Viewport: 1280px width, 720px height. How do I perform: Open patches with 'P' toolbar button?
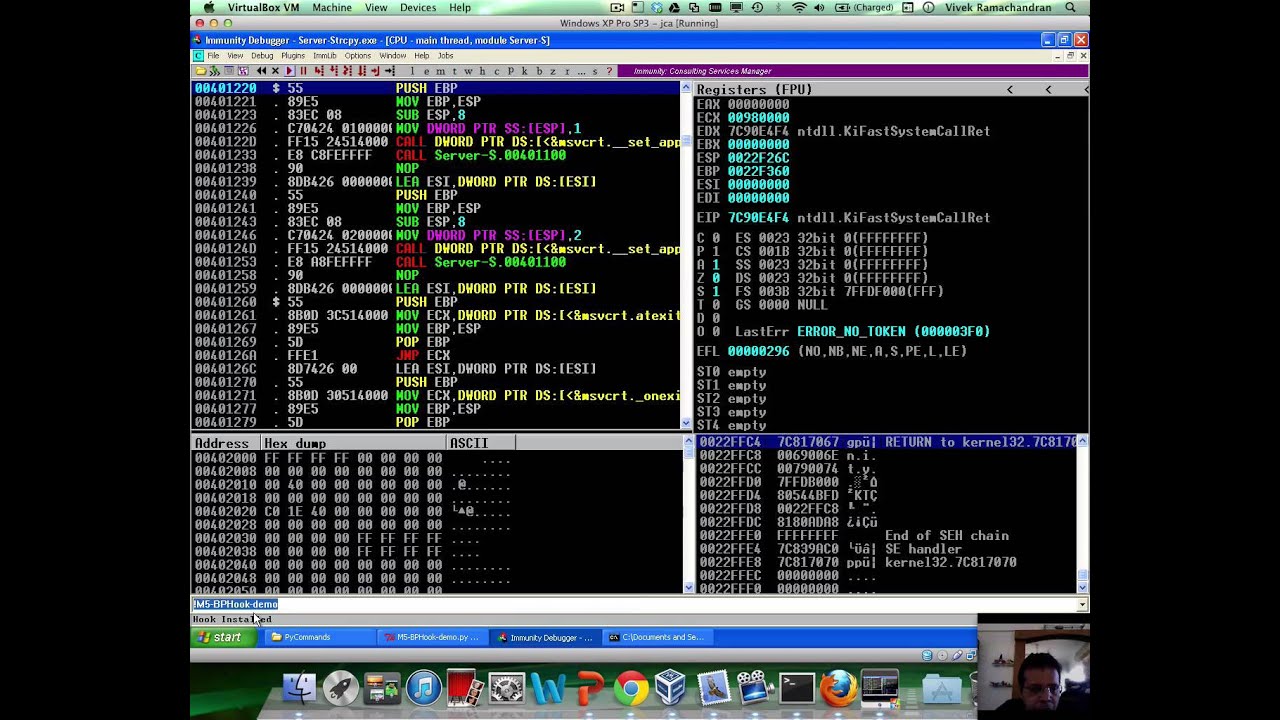pyautogui.click(x=510, y=71)
